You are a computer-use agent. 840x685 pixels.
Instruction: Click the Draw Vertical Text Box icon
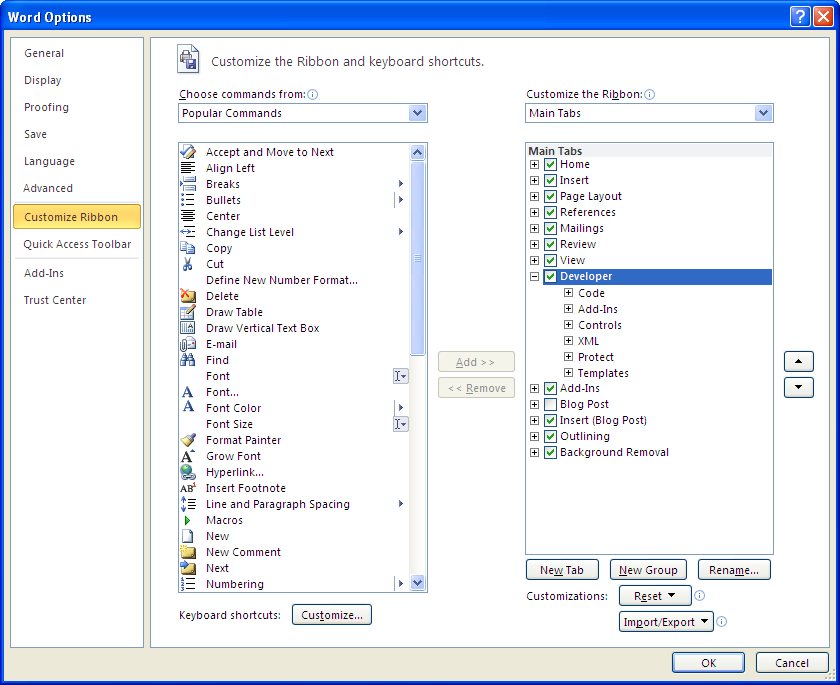coord(188,328)
